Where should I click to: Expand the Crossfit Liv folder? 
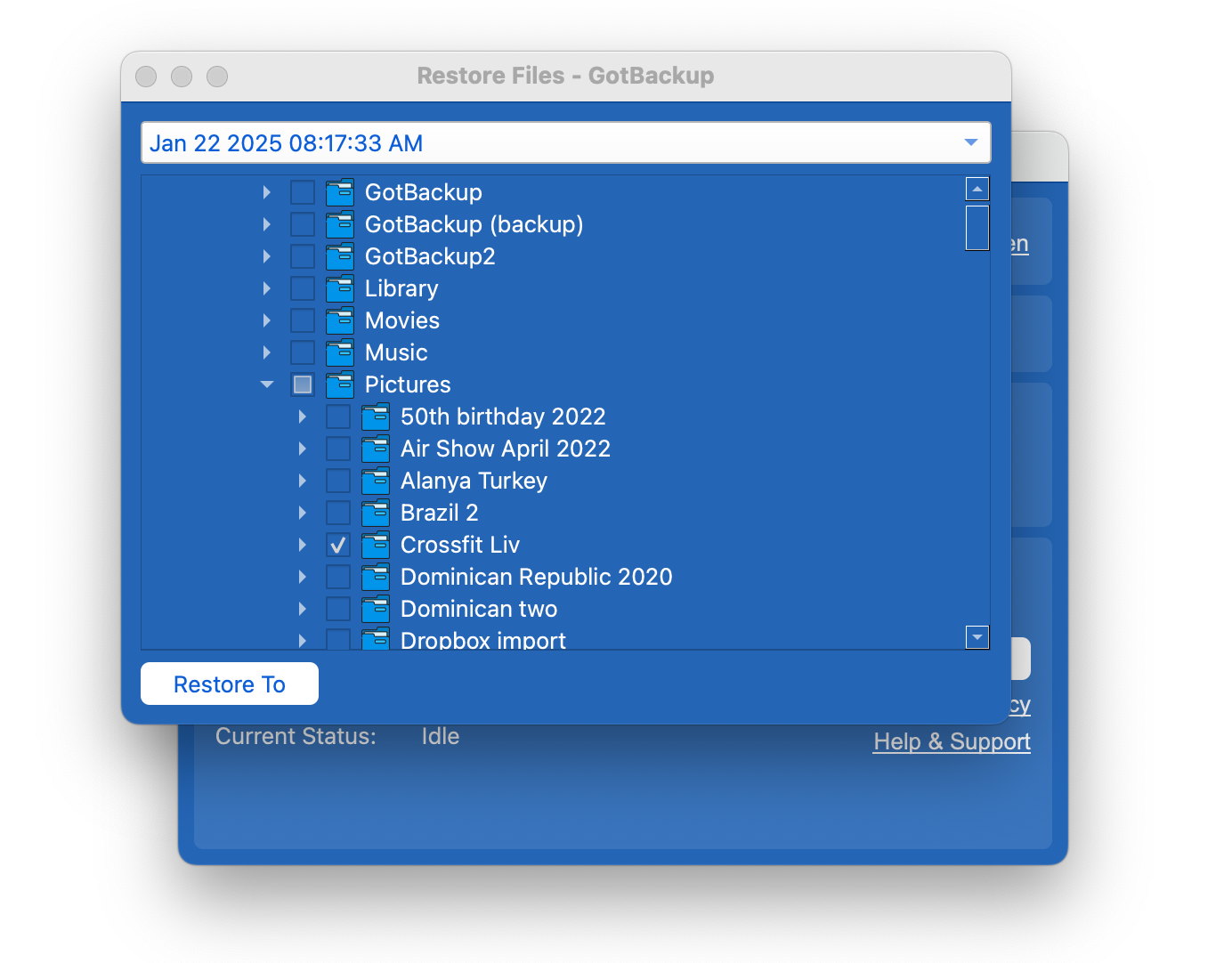tap(302, 545)
